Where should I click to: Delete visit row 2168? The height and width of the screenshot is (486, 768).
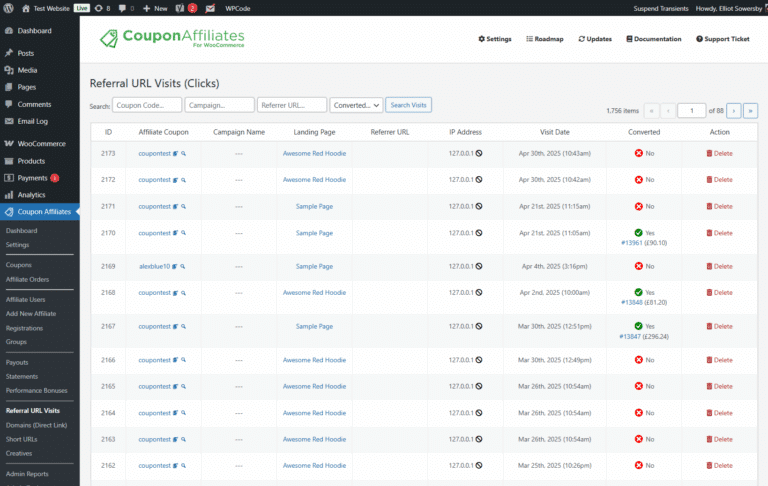[719, 292]
